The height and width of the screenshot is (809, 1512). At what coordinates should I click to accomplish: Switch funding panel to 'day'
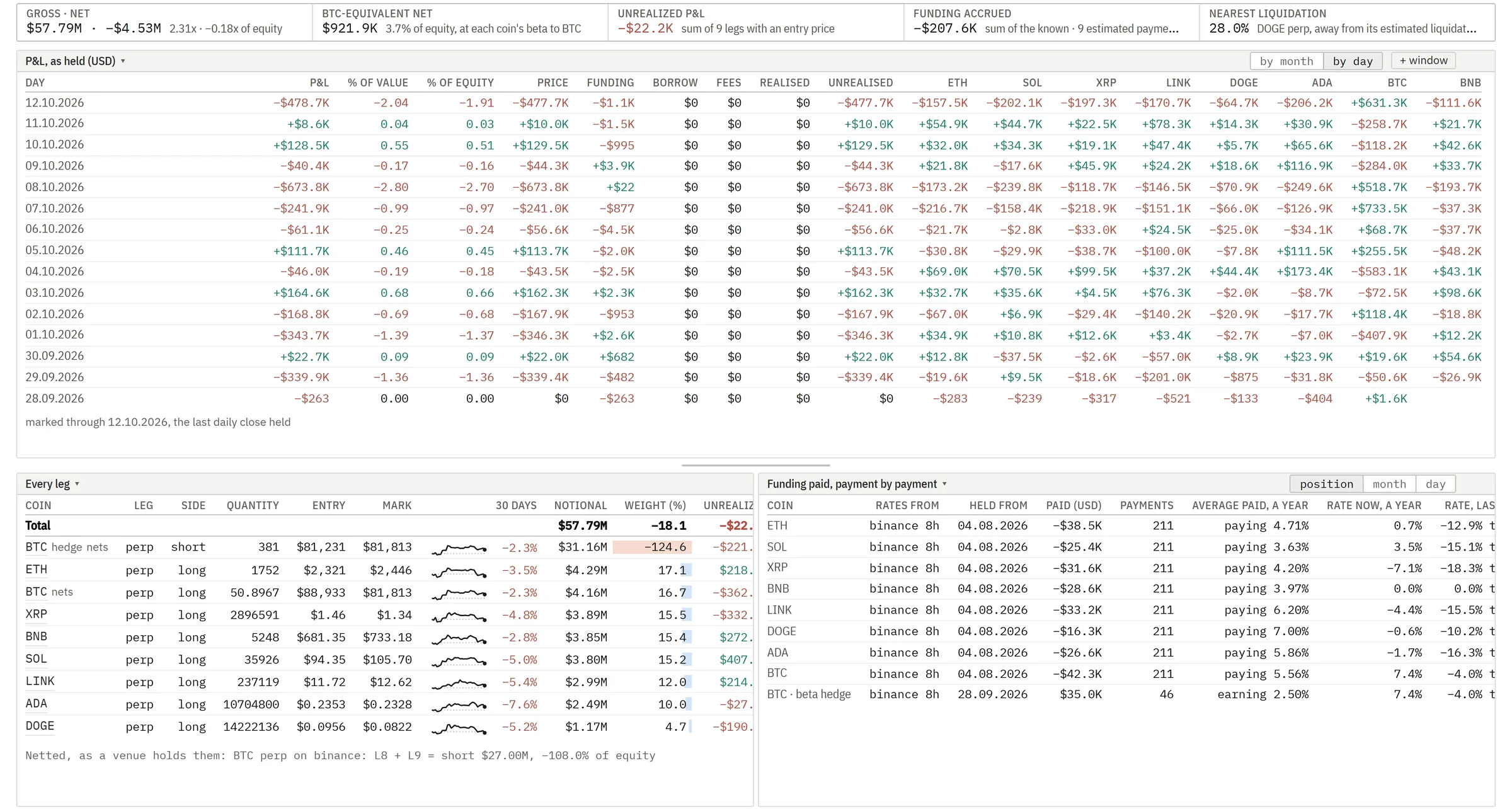point(1435,484)
